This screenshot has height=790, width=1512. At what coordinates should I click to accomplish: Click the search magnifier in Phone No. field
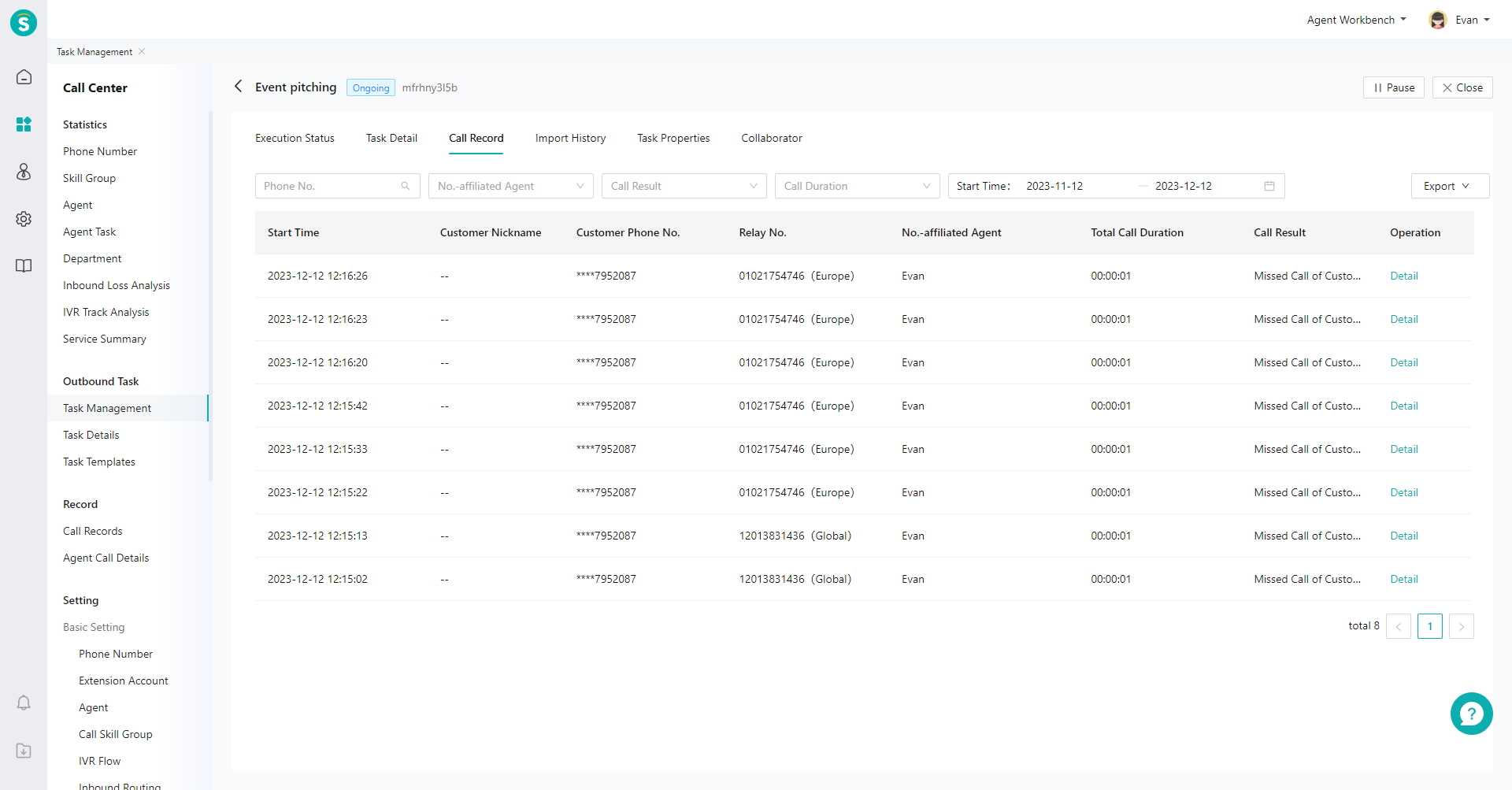click(x=406, y=186)
